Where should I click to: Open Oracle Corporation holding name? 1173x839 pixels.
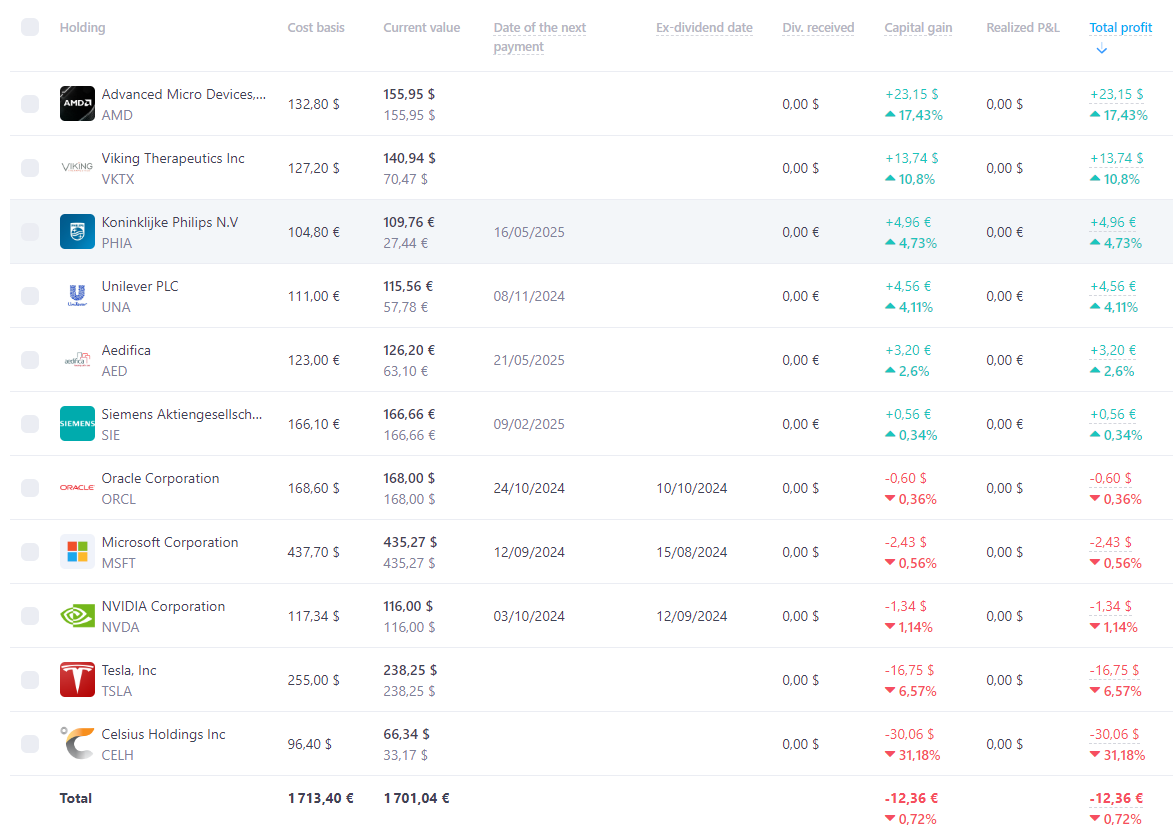(160, 479)
